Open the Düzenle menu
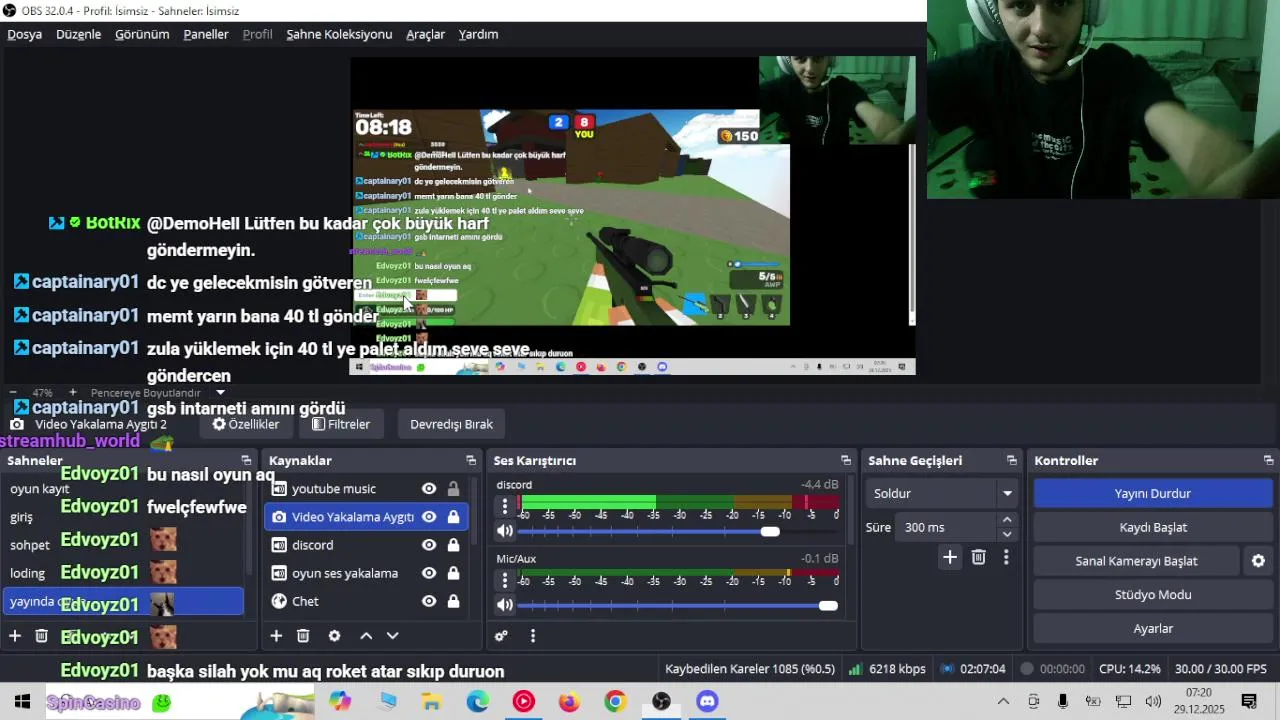1280x720 pixels. (79, 34)
